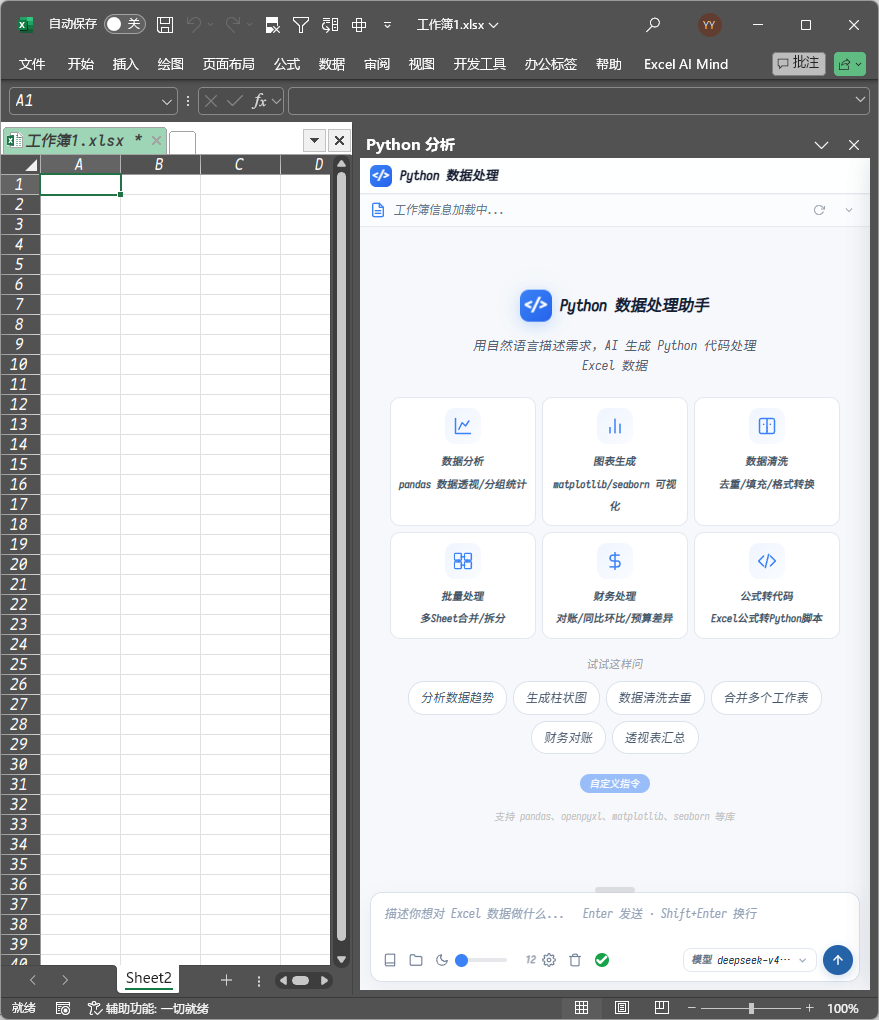Click the 分析数据趋势 suggestion chip

point(457,698)
